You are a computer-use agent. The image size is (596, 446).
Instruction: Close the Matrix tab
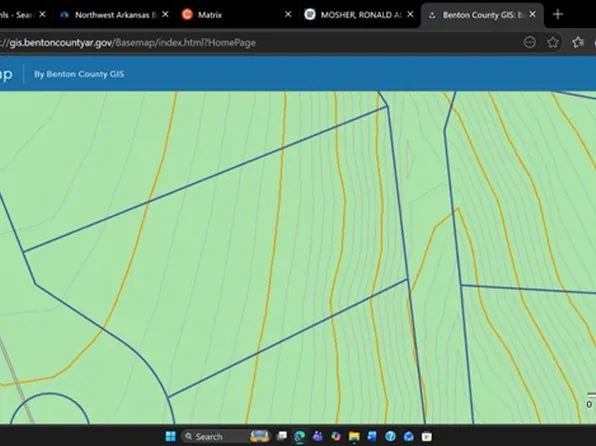point(288,14)
